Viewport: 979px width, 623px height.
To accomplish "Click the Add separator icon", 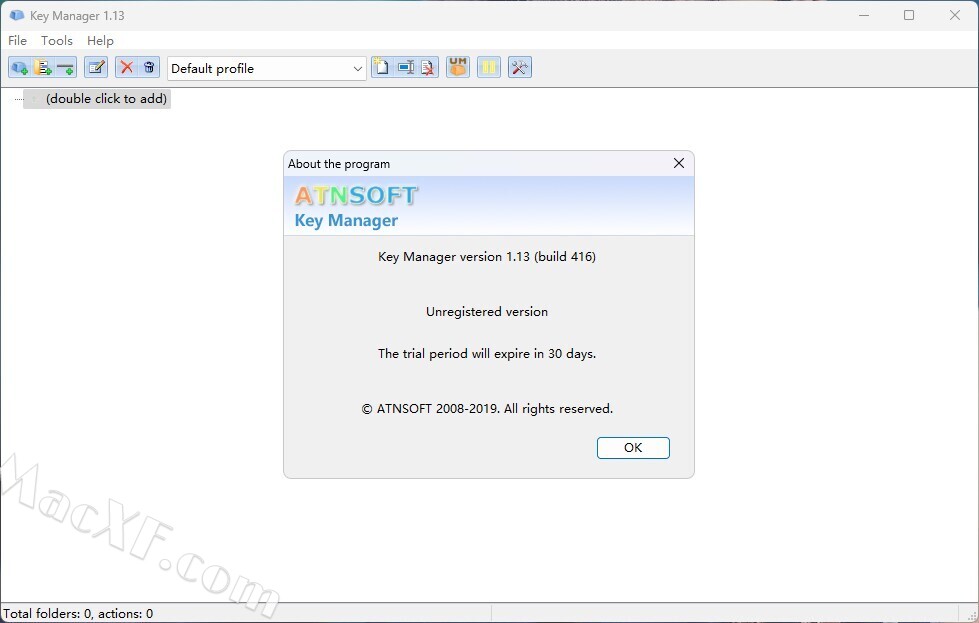I will (66, 67).
